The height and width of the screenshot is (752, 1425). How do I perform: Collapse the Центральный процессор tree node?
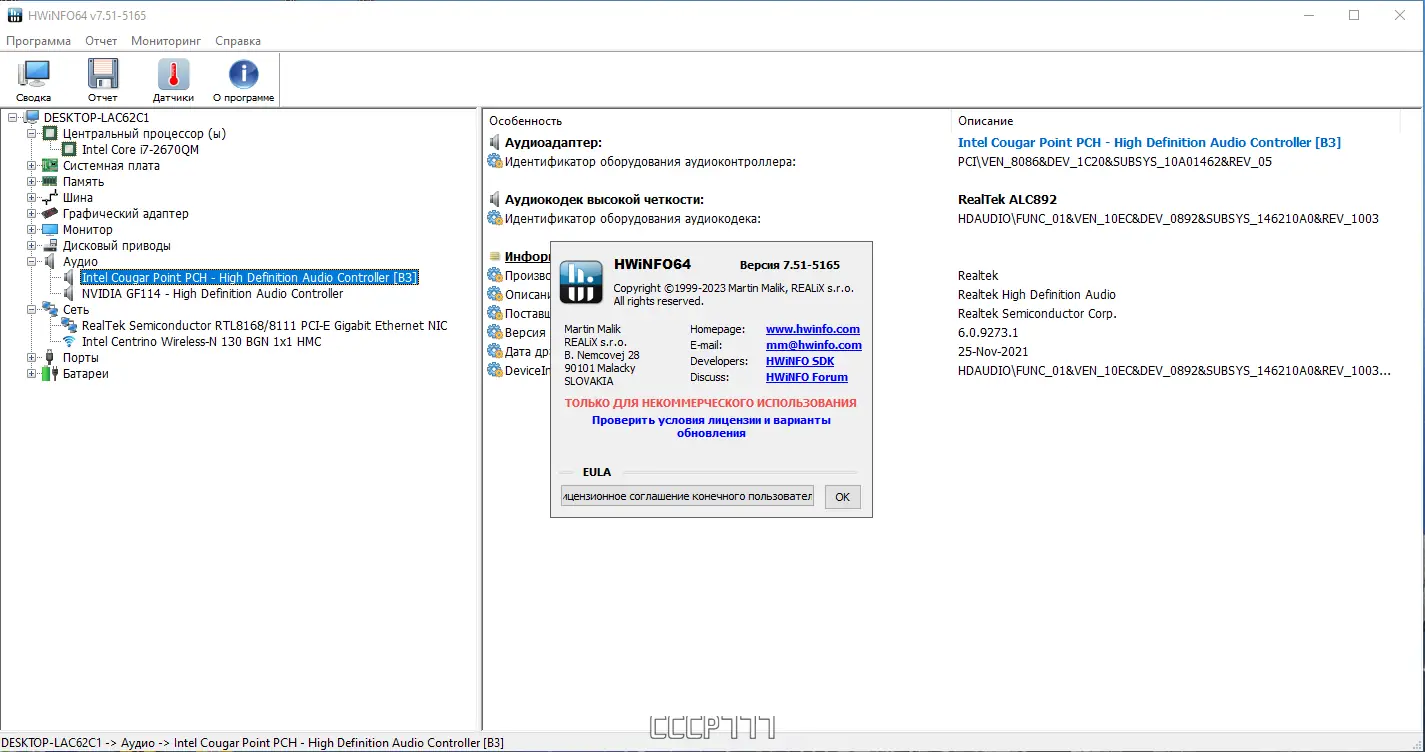point(32,134)
